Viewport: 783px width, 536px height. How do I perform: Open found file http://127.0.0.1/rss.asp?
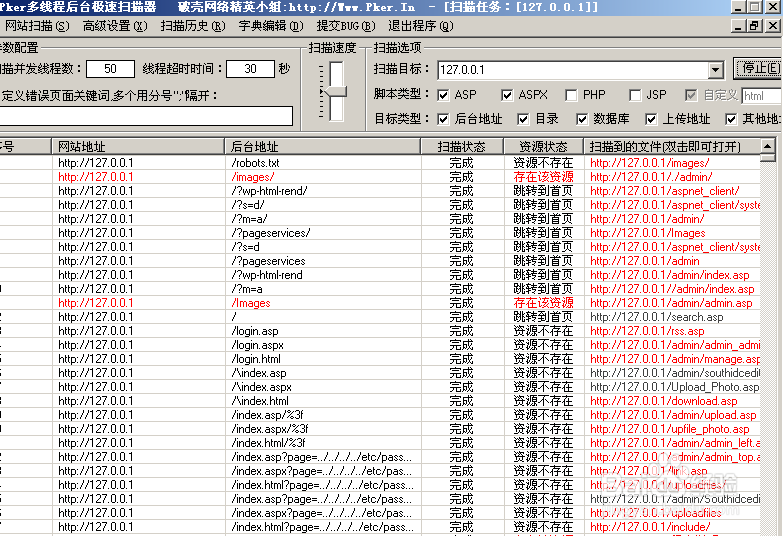click(647, 331)
